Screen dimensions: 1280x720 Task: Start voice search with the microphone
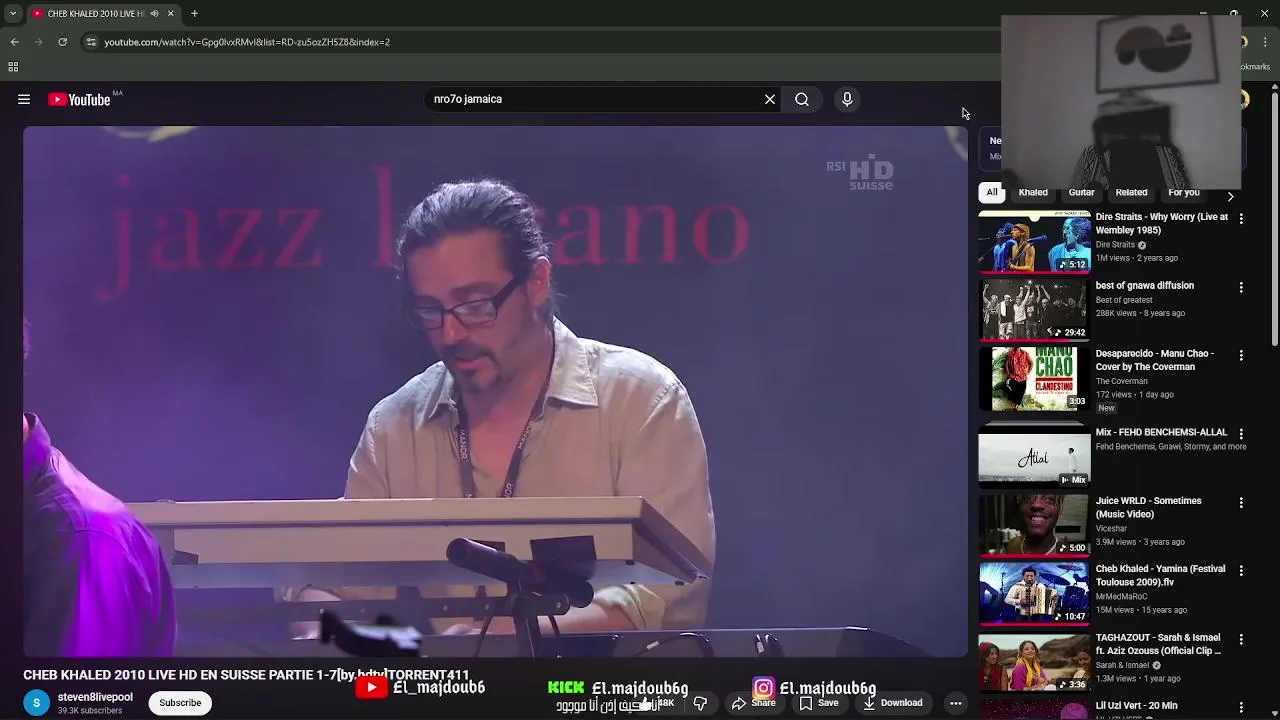point(847,99)
